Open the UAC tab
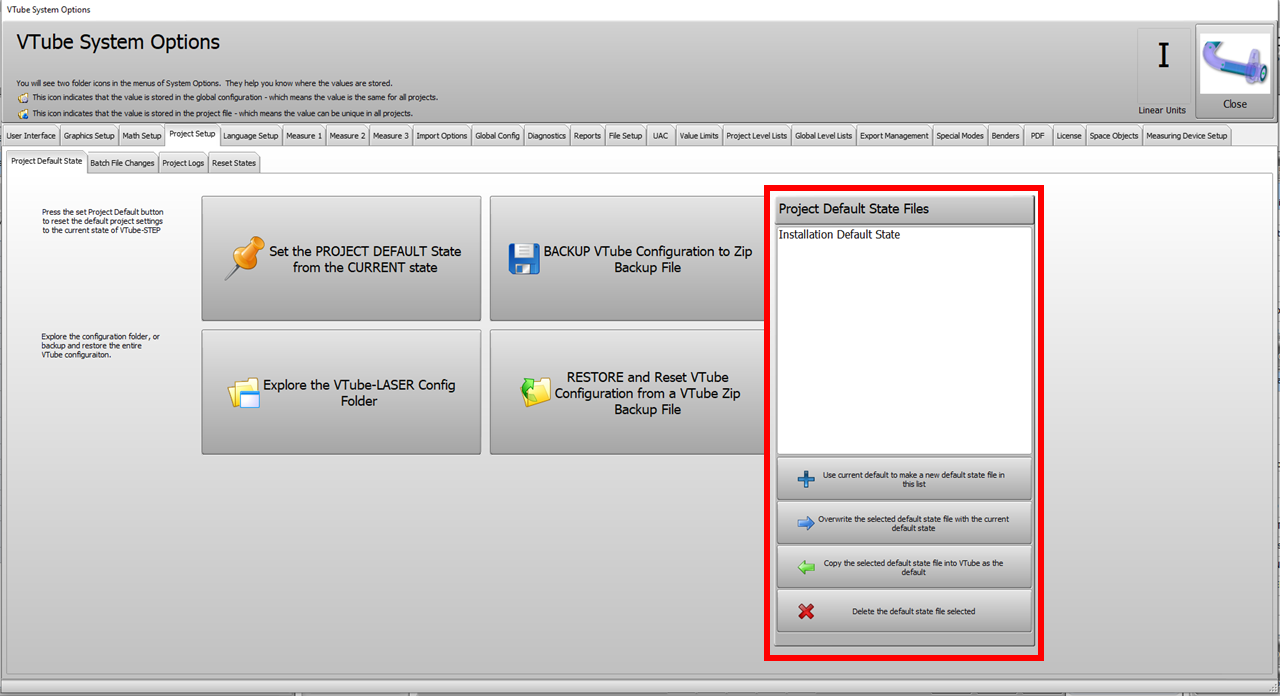The image size is (1280, 696). coord(661,136)
